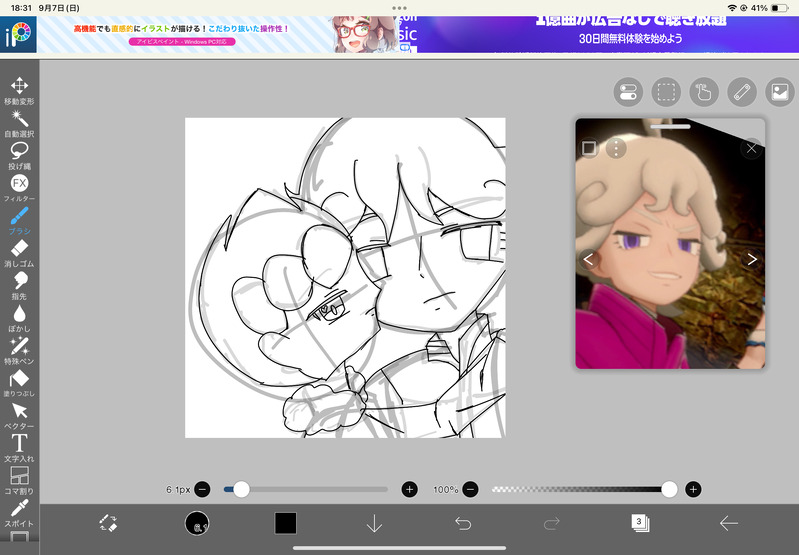The height and width of the screenshot is (555, 799).
Task: Select the ブラシ brush tool
Action: click(x=19, y=221)
